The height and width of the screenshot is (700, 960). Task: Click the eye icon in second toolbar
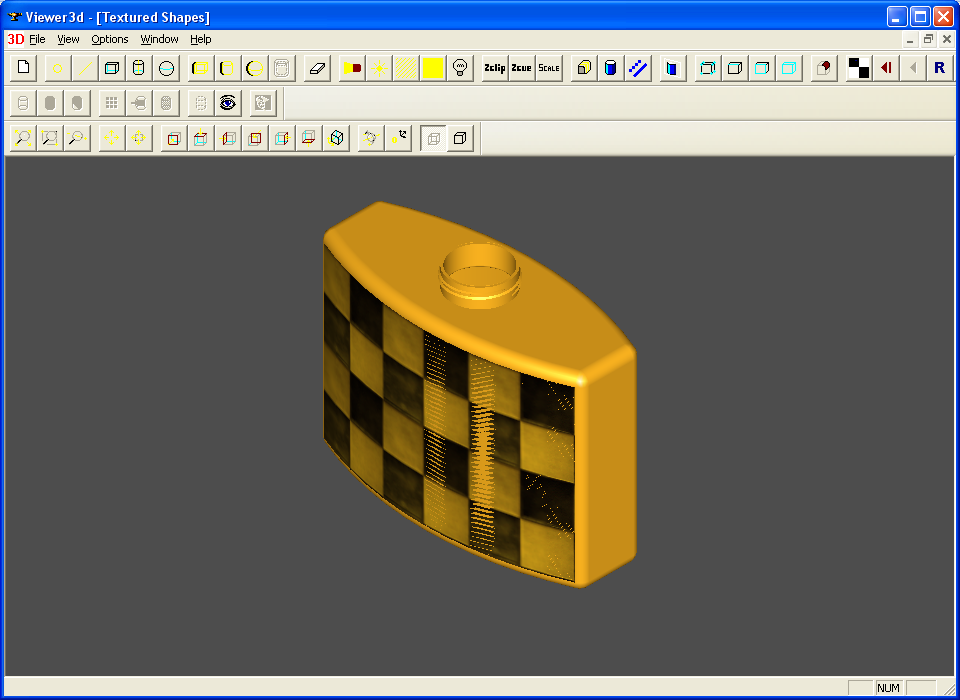(x=228, y=103)
